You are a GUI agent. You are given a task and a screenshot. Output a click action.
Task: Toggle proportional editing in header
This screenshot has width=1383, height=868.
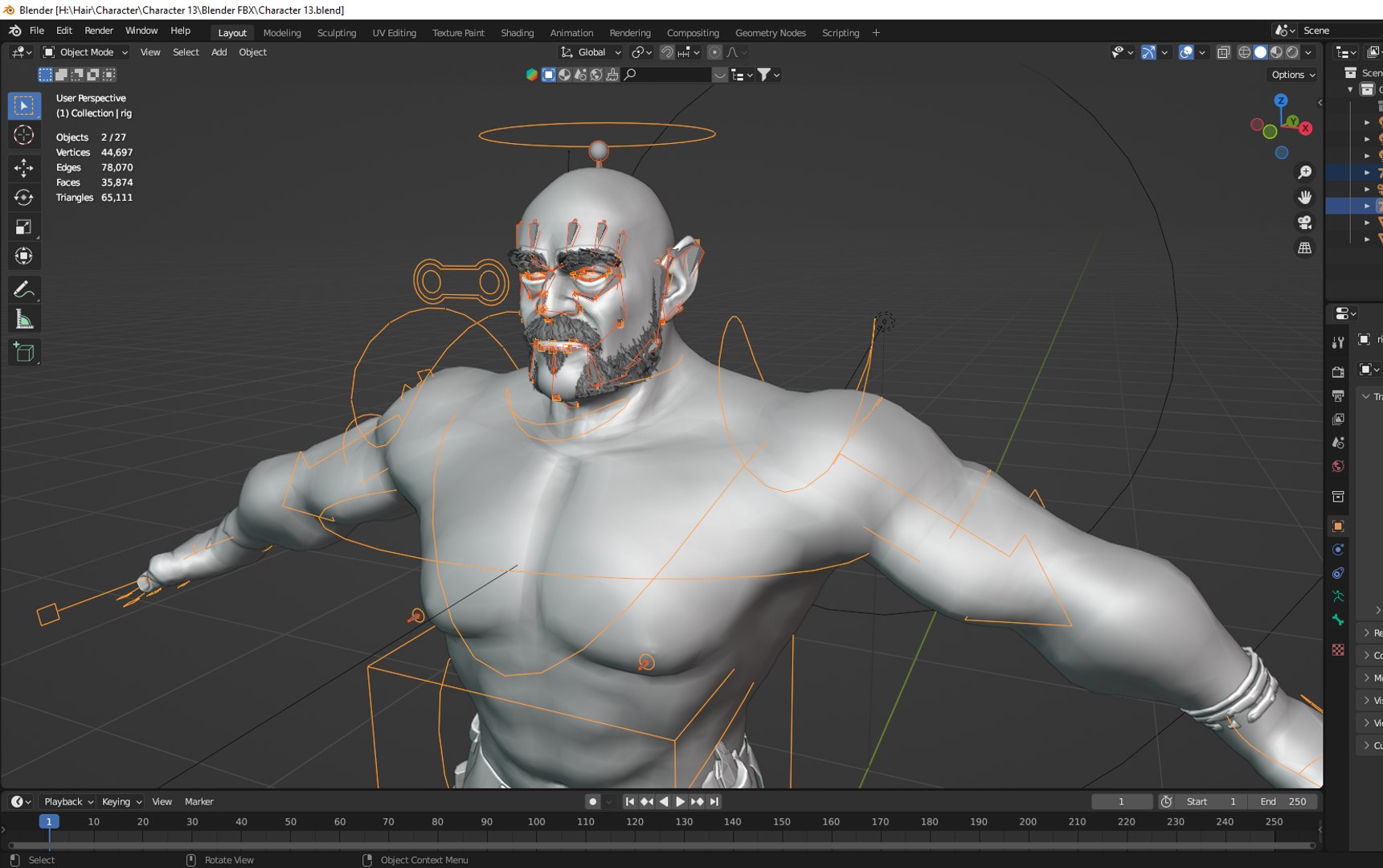click(x=714, y=52)
